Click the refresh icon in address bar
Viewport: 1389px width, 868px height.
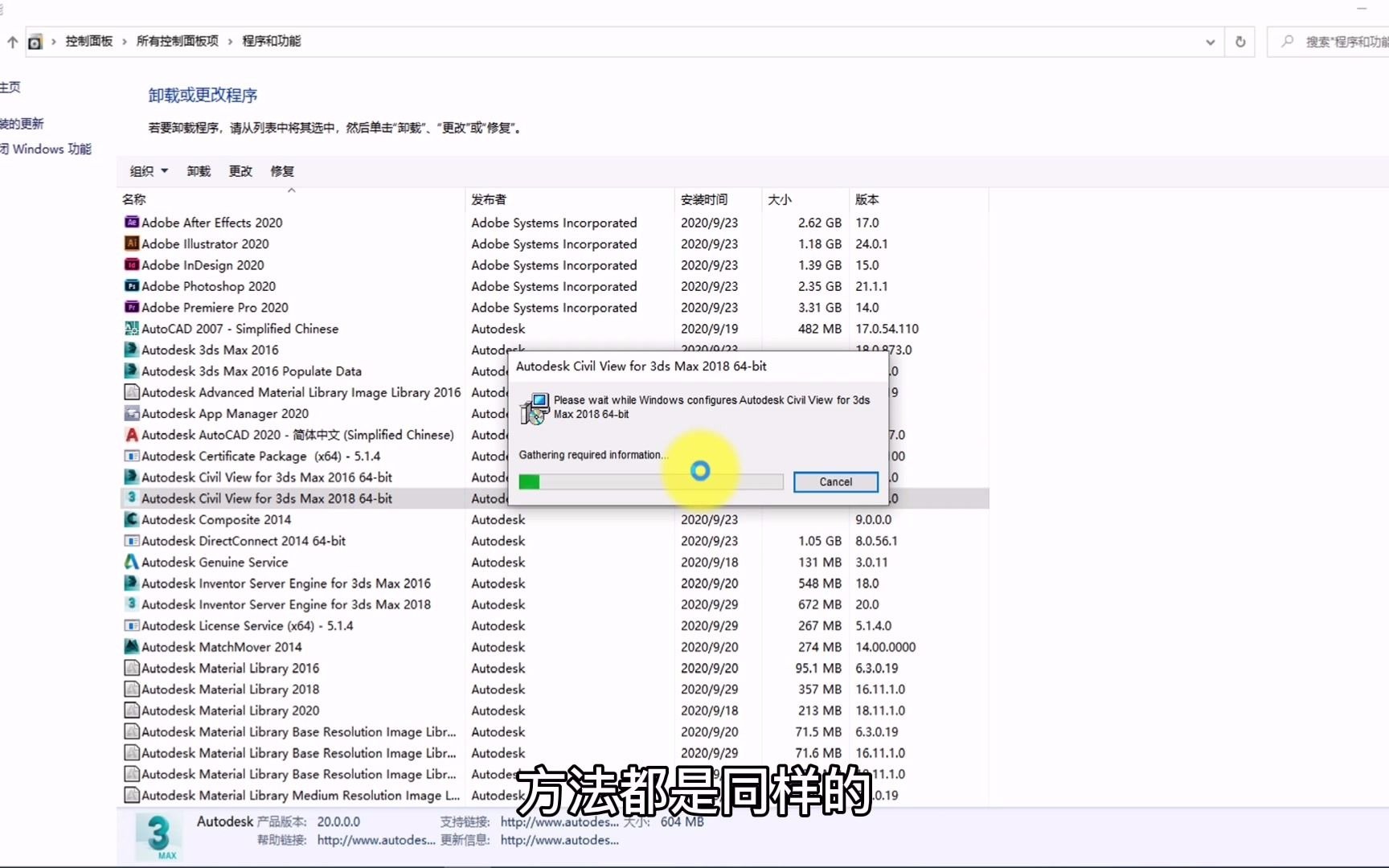(x=1239, y=41)
